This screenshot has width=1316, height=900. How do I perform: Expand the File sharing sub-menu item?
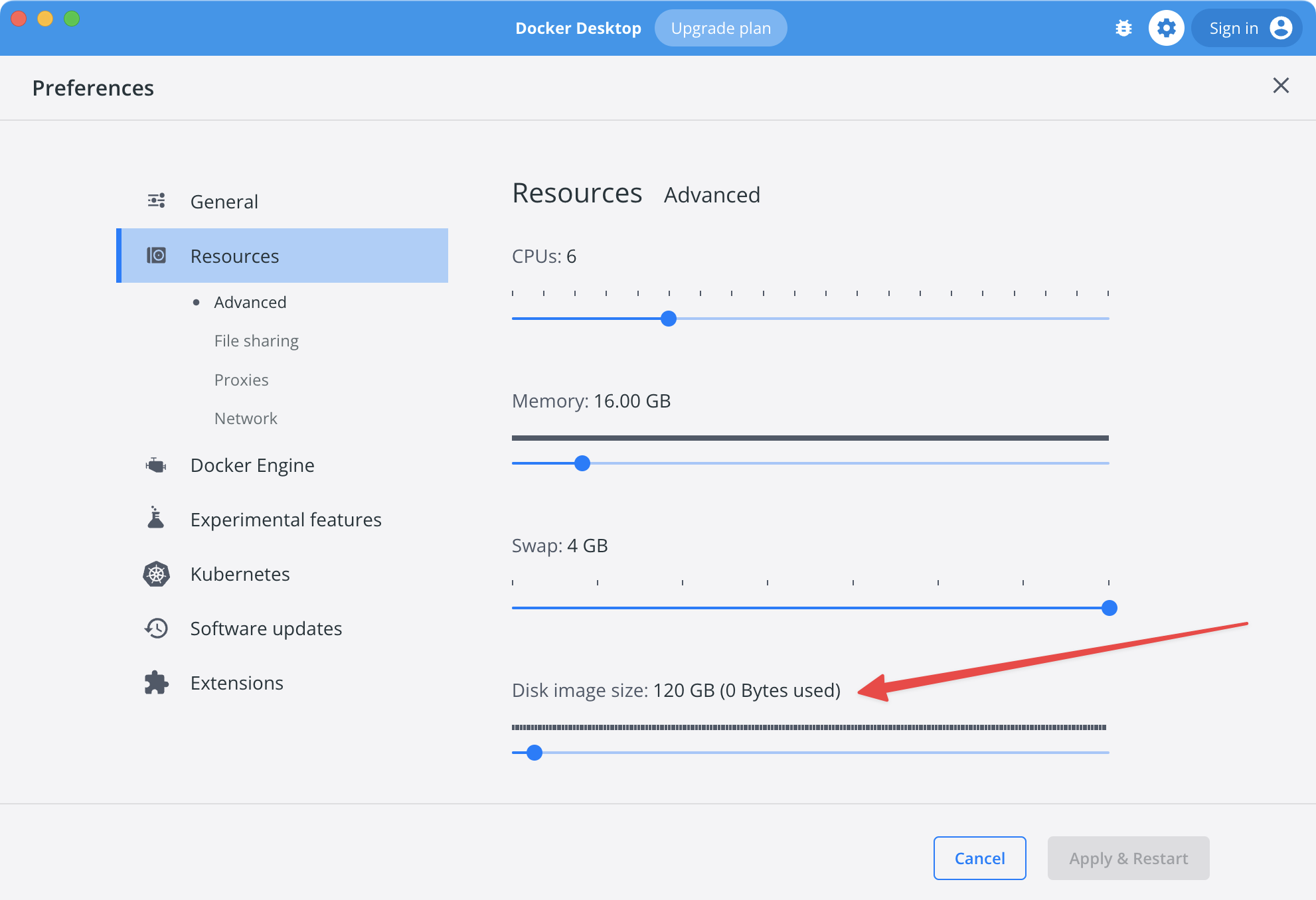[256, 340]
